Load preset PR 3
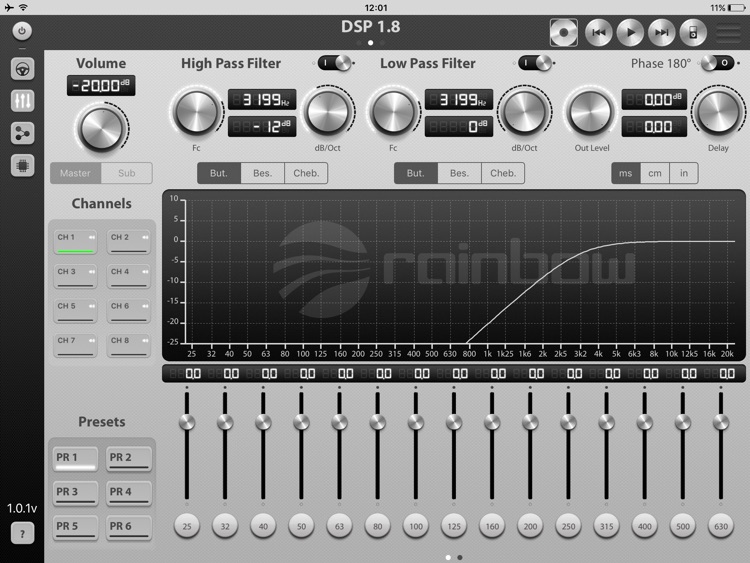750x563 pixels. tap(76, 493)
